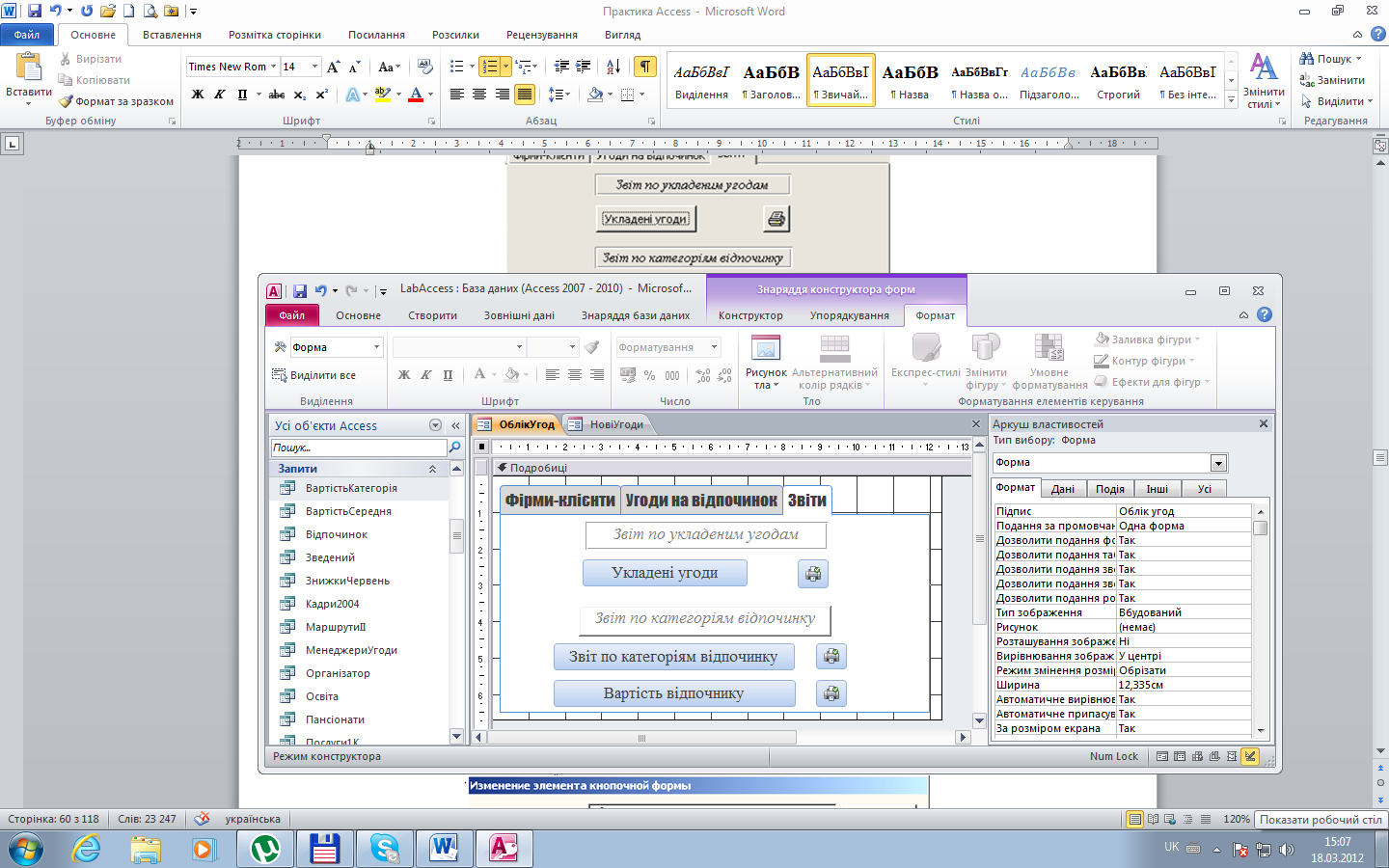Viewport: 1389px width, 868px height.
Task: Switch to the property sheet Дані tab
Action: pos(1063,489)
